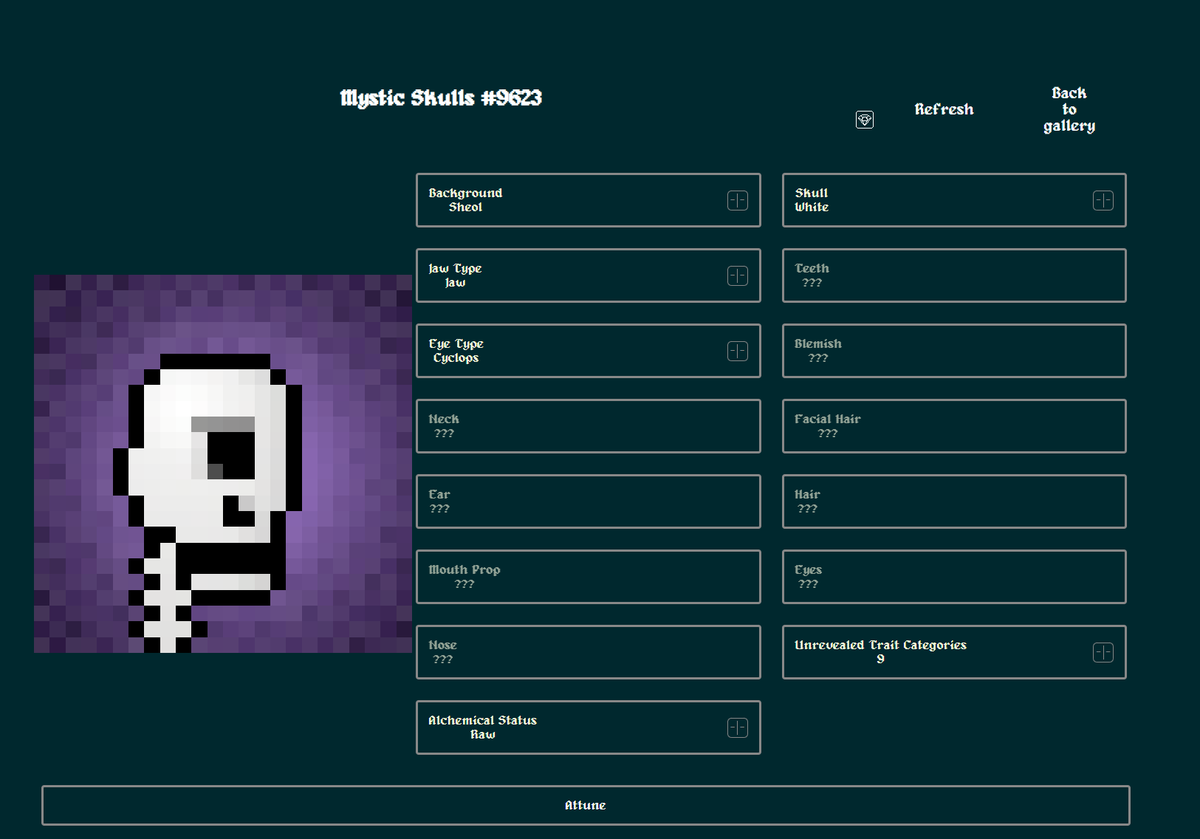
Task: Select the Blemish ??? trait card
Action: point(953,350)
